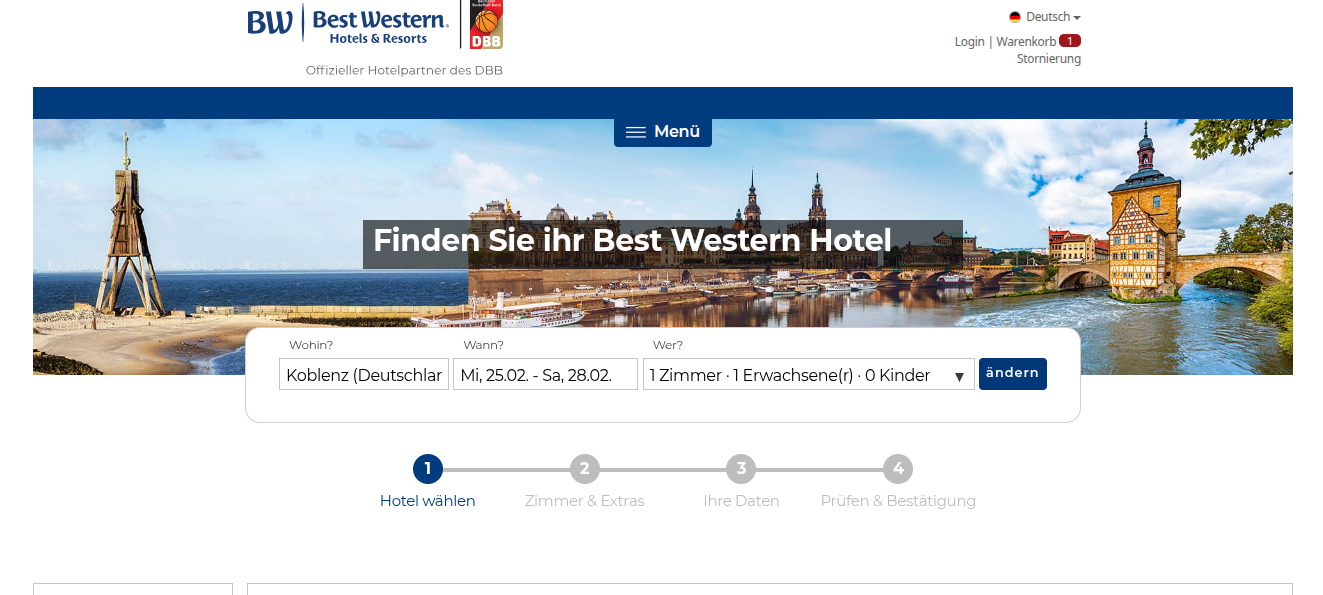The width and height of the screenshot is (1323, 595).
Task: Go to Zimmer & Extras step label
Action: pos(585,501)
